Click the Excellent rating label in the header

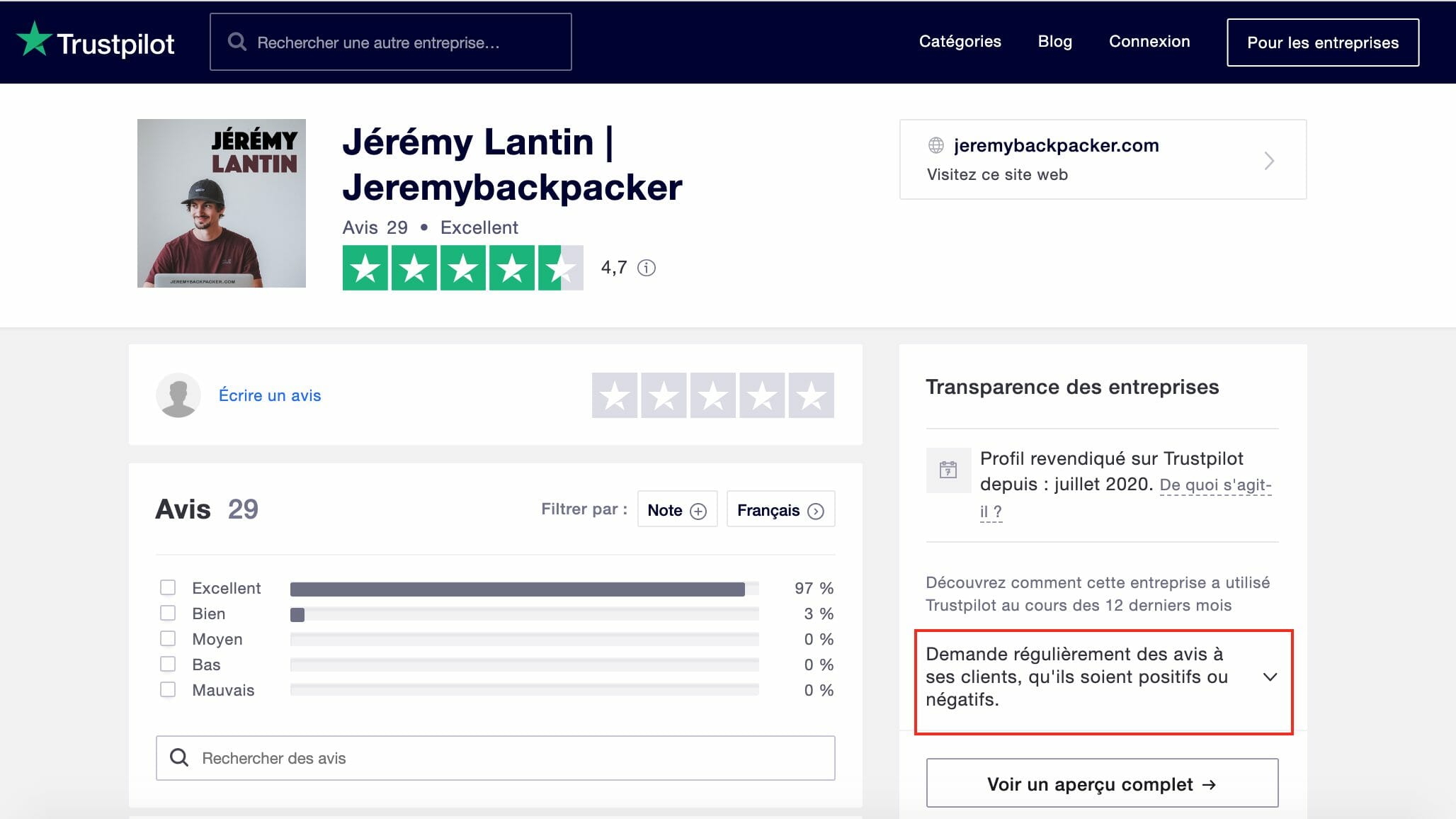[479, 227]
